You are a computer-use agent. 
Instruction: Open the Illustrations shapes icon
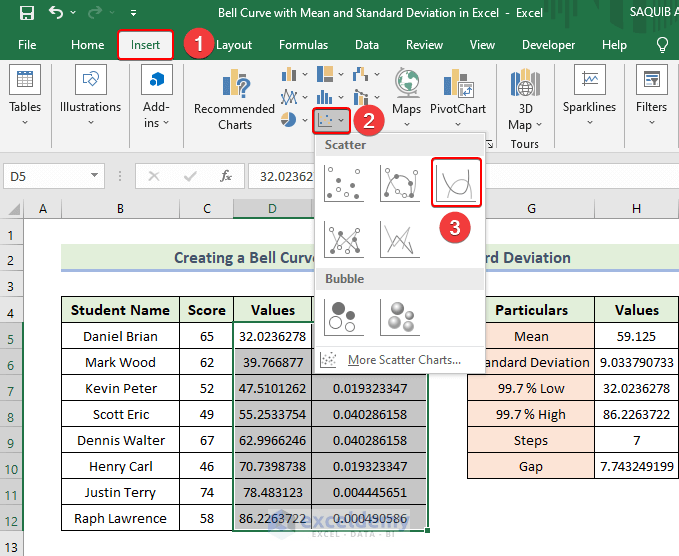pyautogui.click(x=91, y=80)
